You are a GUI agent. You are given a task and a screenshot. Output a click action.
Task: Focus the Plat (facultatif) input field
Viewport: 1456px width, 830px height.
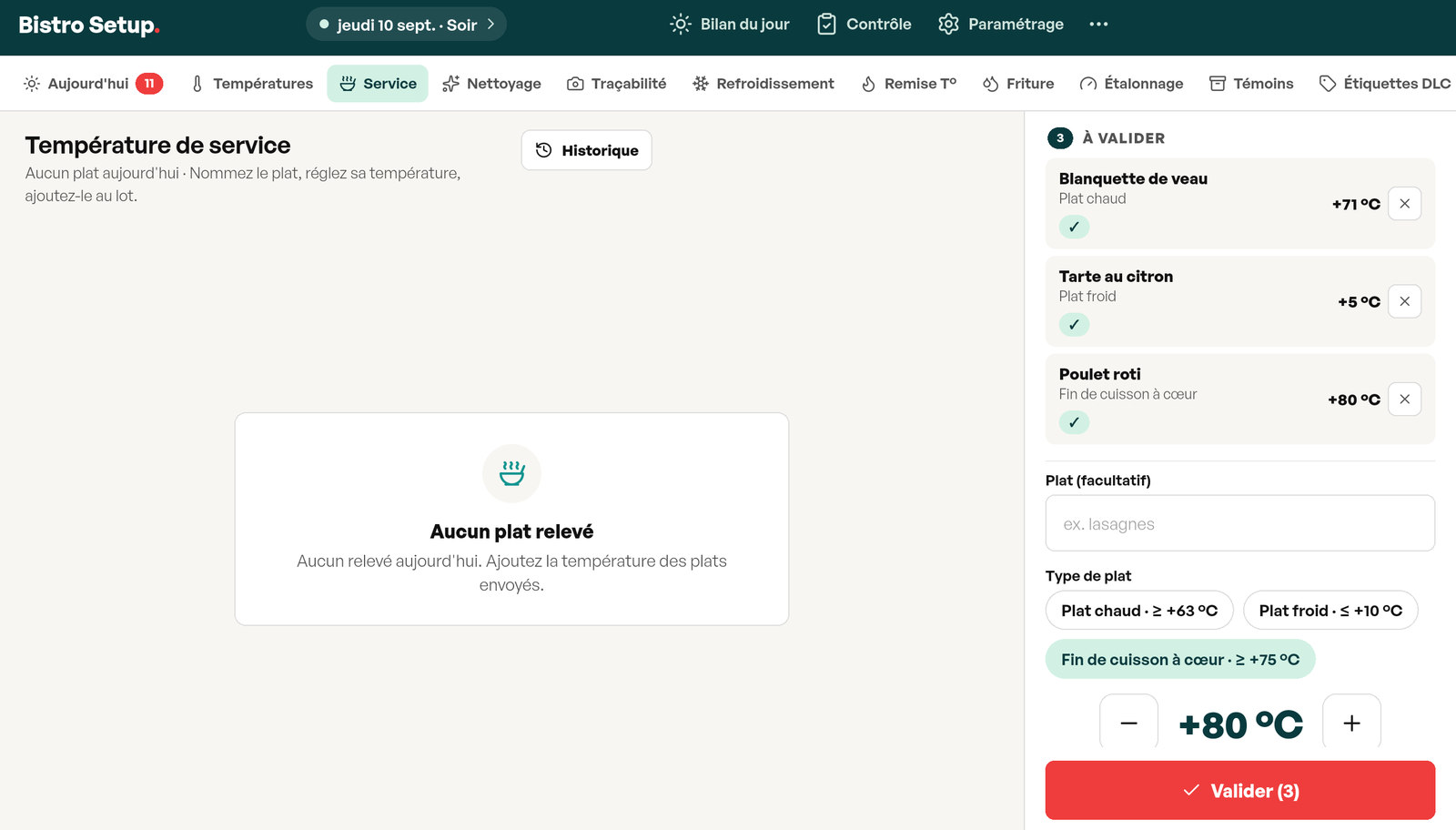[1239, 523]
